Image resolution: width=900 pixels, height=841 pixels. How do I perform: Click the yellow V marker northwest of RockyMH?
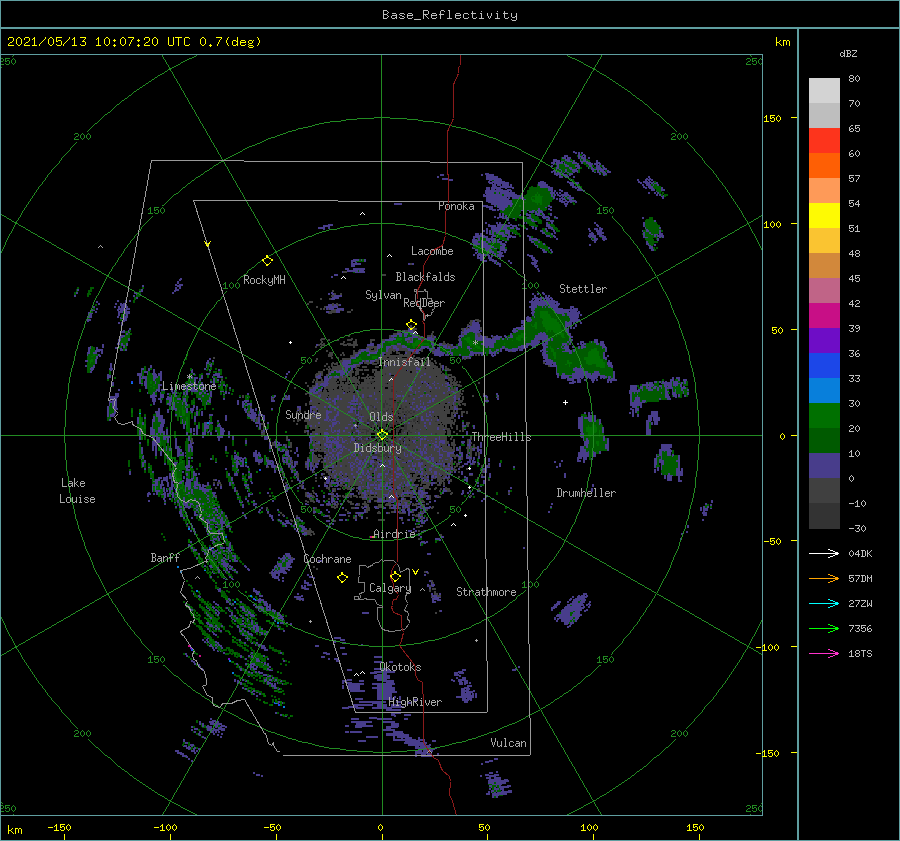[208, 244]
